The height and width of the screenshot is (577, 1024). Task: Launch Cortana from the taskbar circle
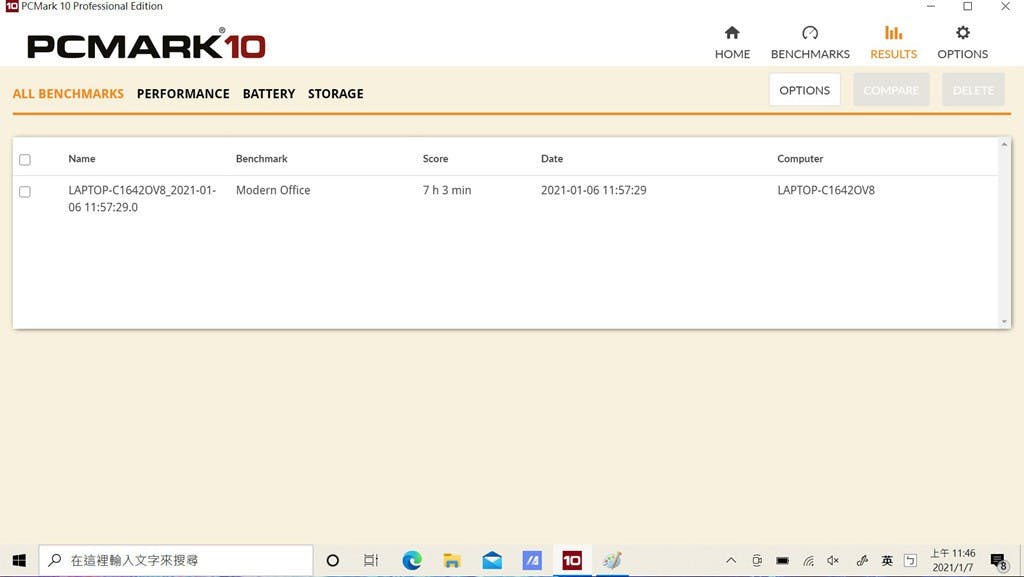(x=332, y=560)
